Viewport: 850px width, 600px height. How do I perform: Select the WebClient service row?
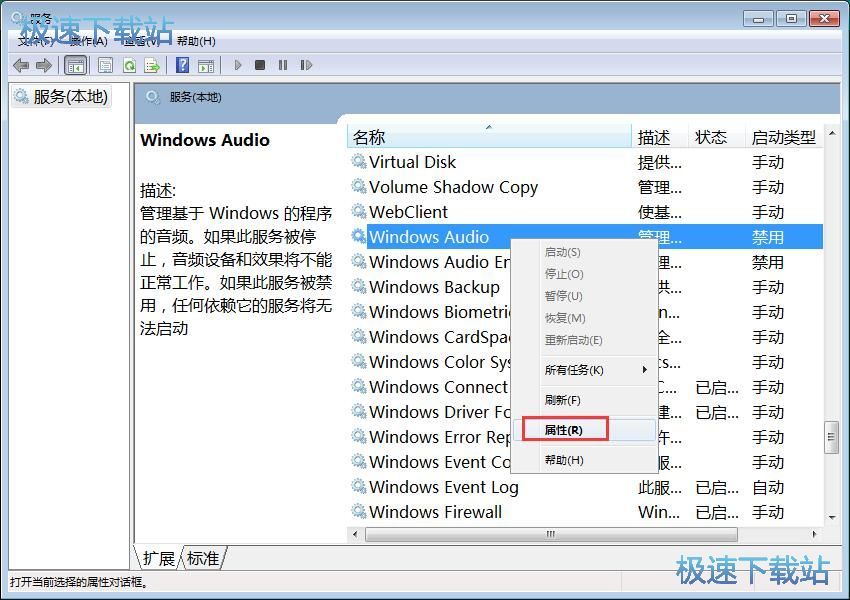pos(585,211)
